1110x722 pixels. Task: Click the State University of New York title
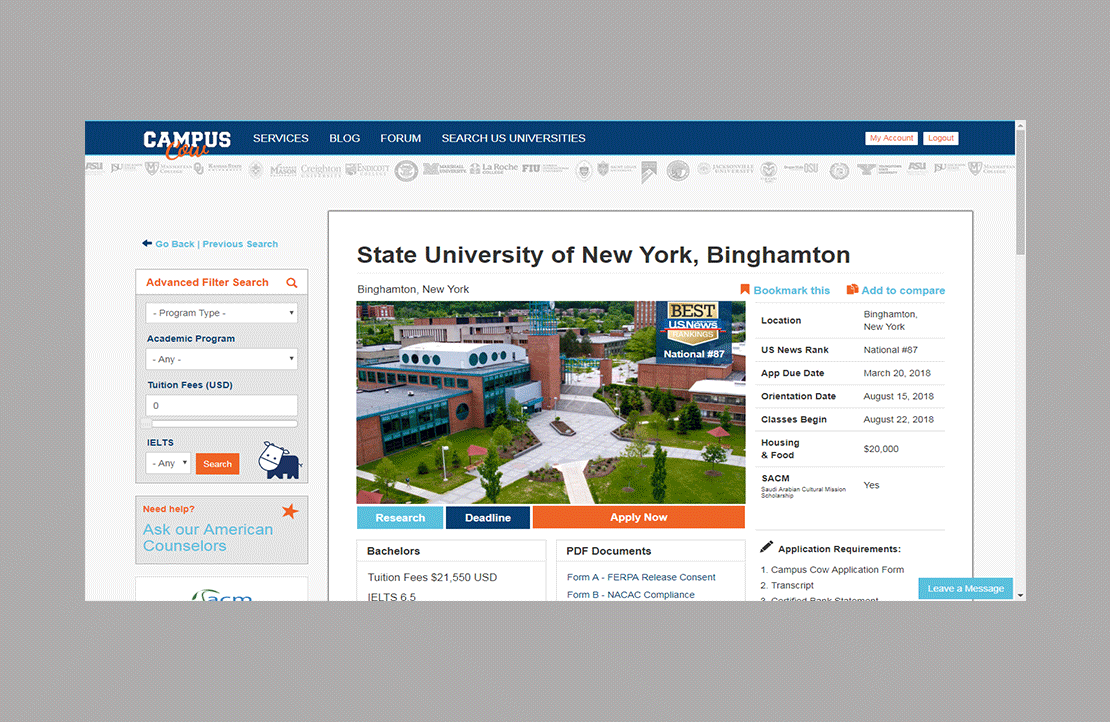click(603, 255)
